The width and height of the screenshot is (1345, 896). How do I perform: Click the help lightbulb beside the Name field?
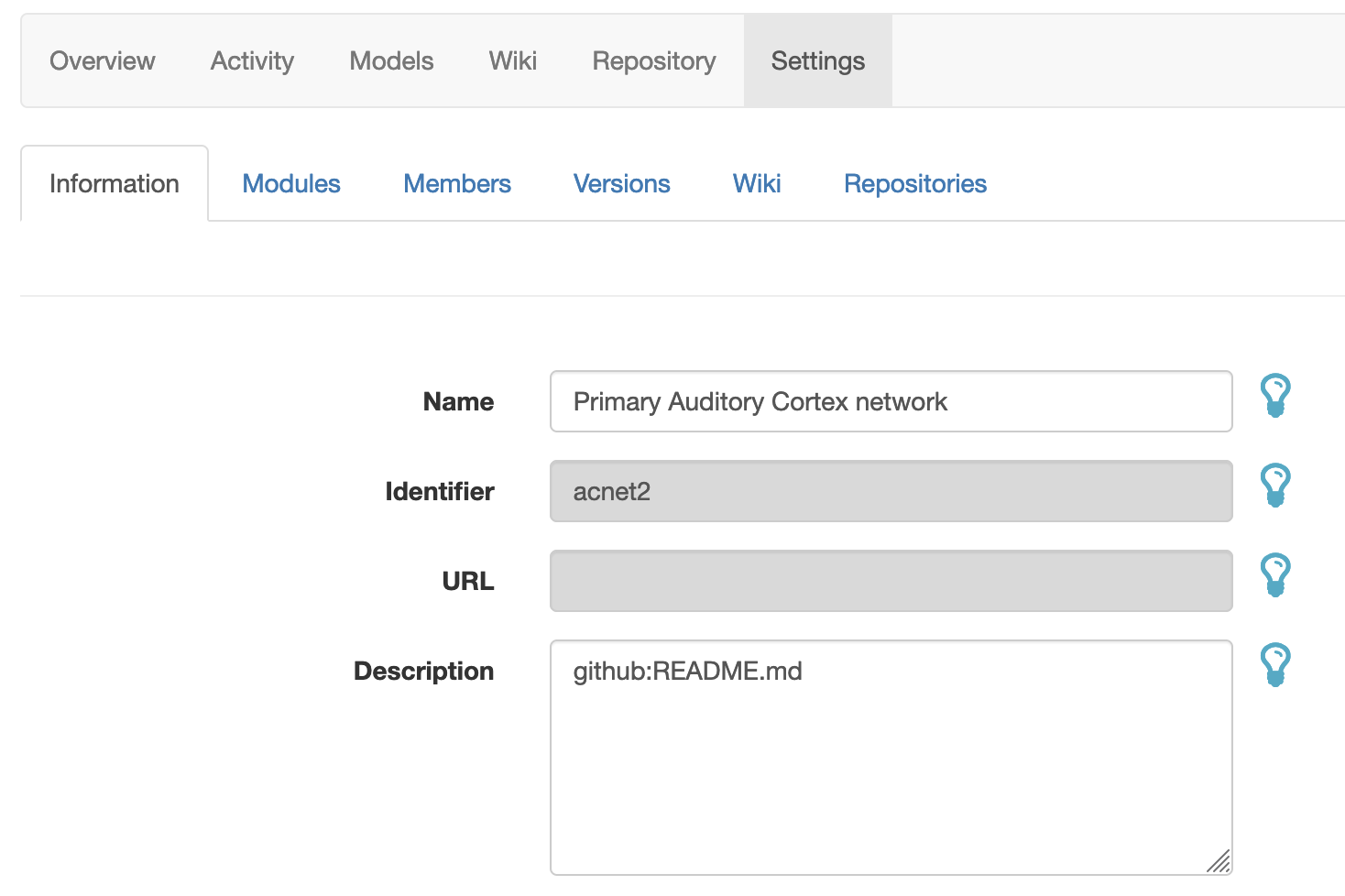[x=1276, y=396]
